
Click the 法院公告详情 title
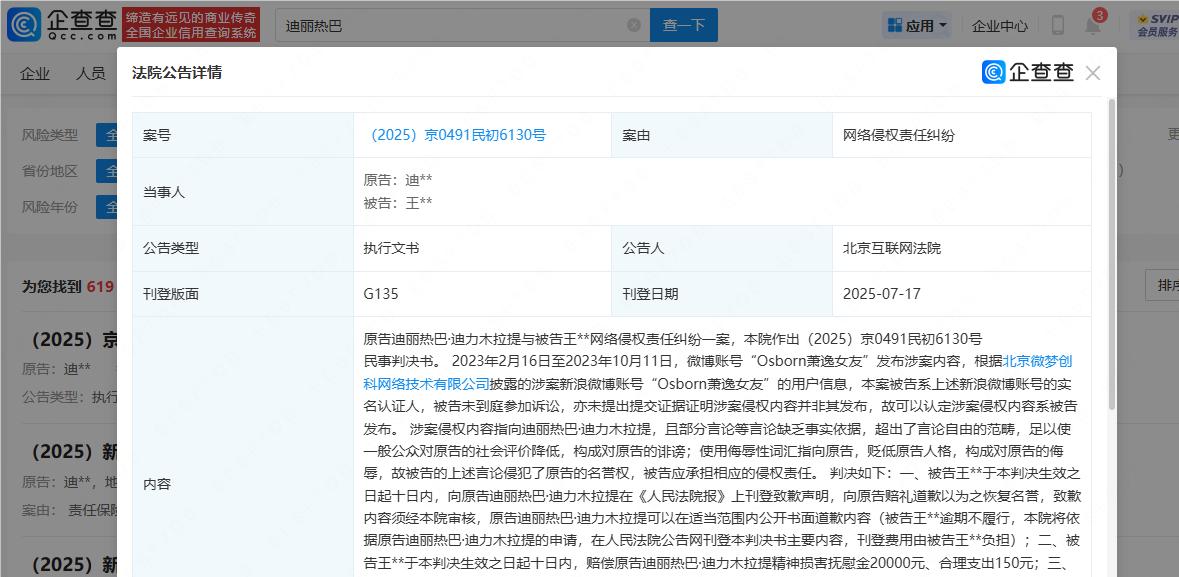point(177,73)
